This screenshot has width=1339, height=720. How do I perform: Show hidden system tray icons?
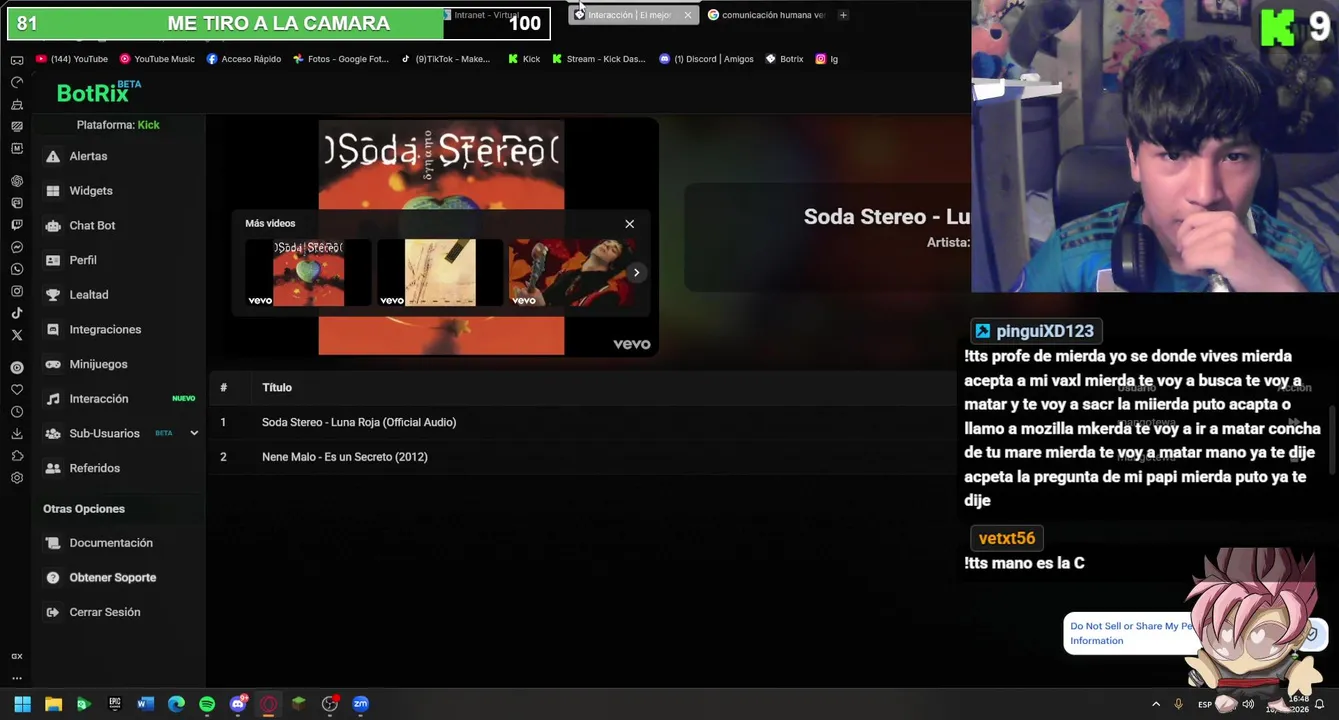[x=1156, y=704]
